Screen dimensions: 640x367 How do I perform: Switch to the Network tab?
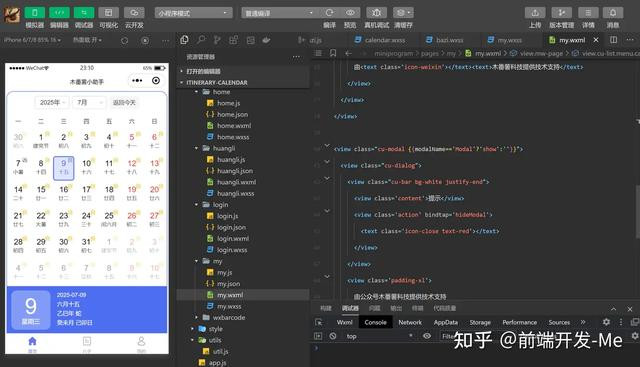click(x=410, y=322)
